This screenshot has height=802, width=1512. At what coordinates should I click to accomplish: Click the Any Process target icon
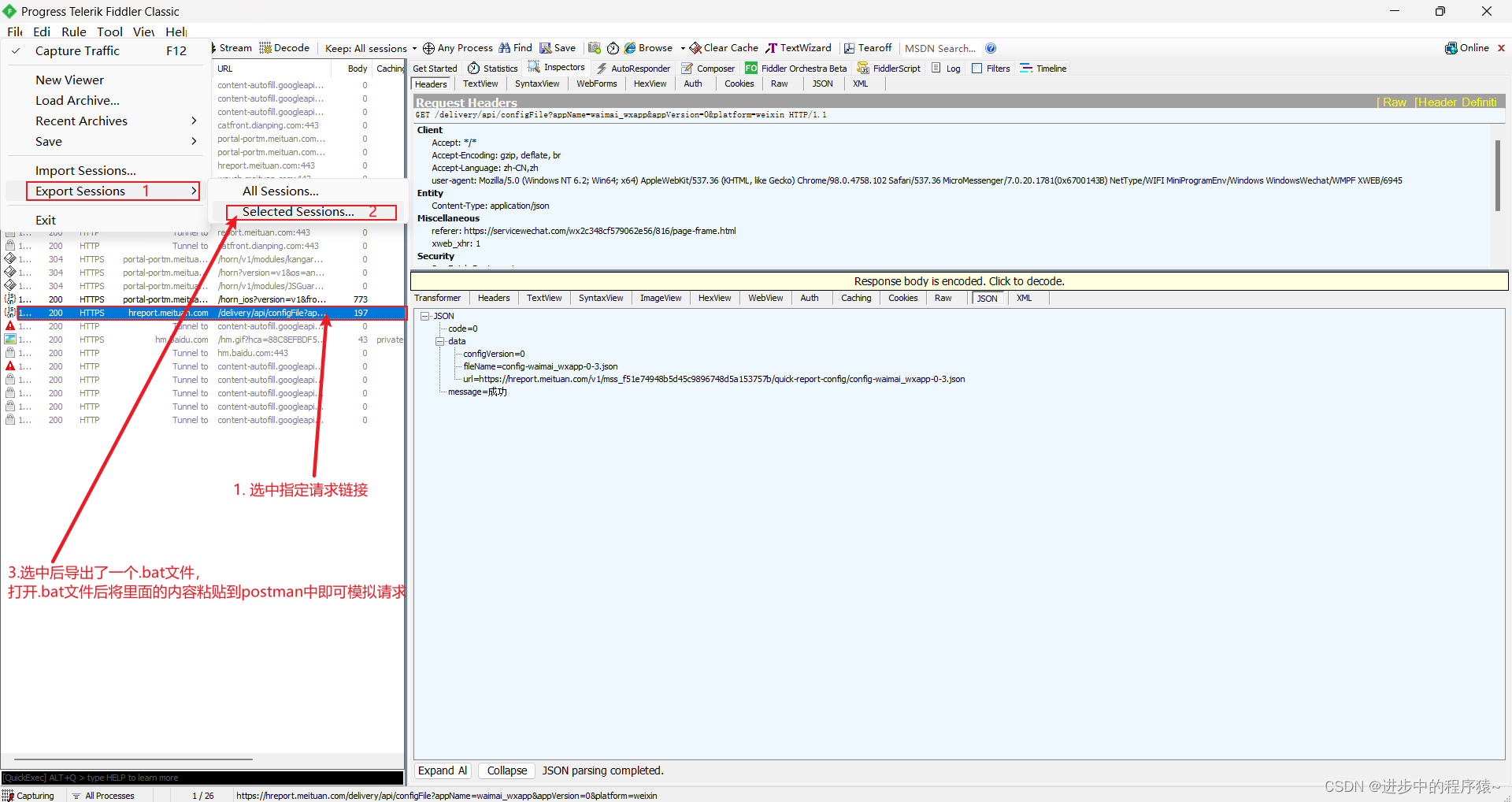(428, 48)
